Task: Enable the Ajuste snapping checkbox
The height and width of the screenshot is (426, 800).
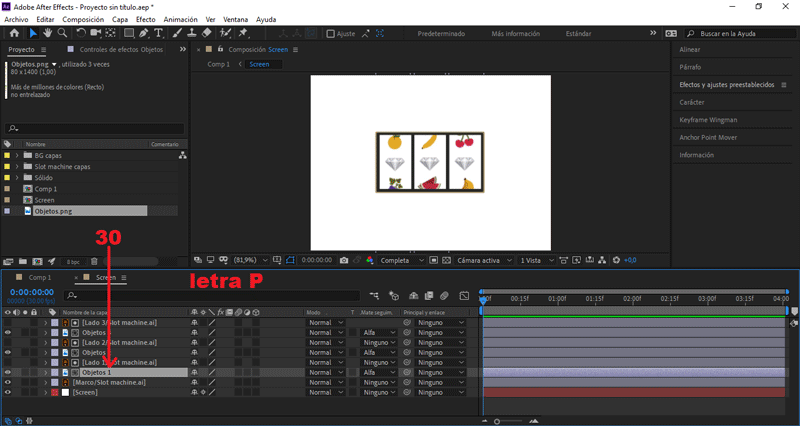Action: 331,33
